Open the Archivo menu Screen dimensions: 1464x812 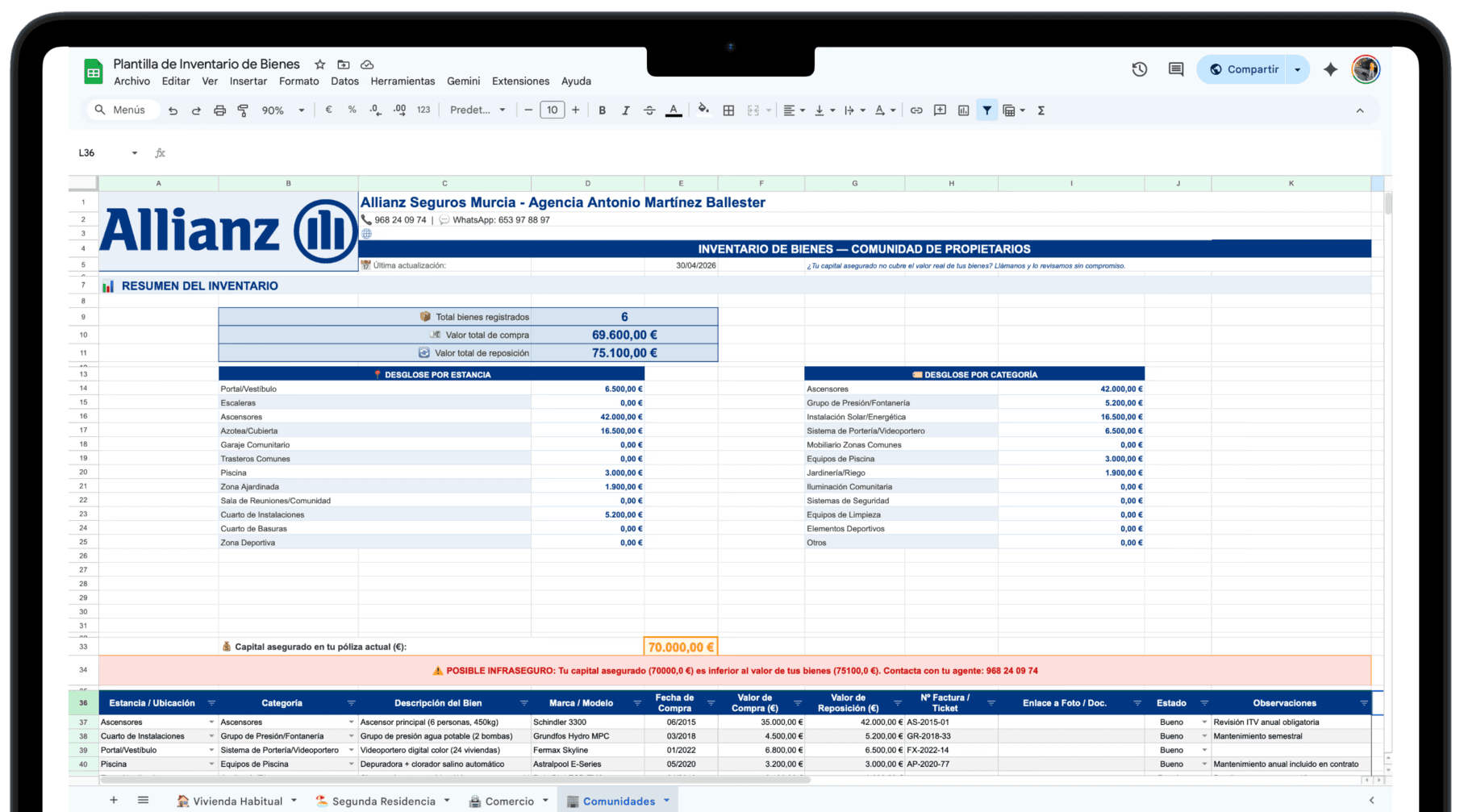point(131,81)
